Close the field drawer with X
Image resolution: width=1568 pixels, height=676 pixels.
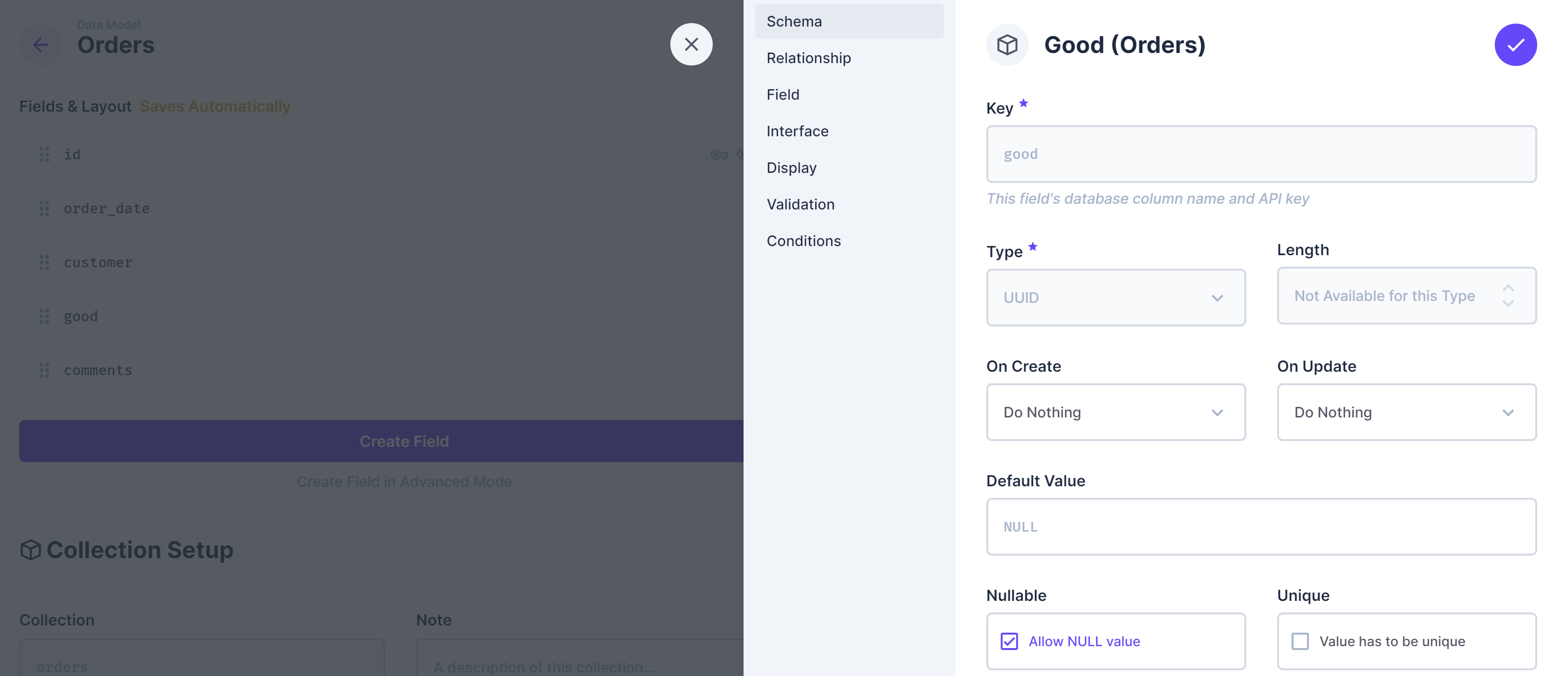click(x=691, y=44)
